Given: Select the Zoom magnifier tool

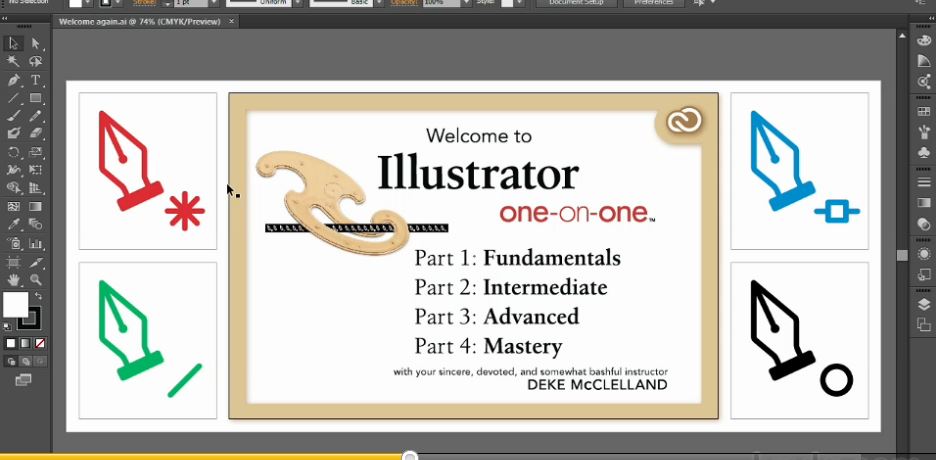Looking at the screenshot, I should pyautogui.click(x=35, y=280).
